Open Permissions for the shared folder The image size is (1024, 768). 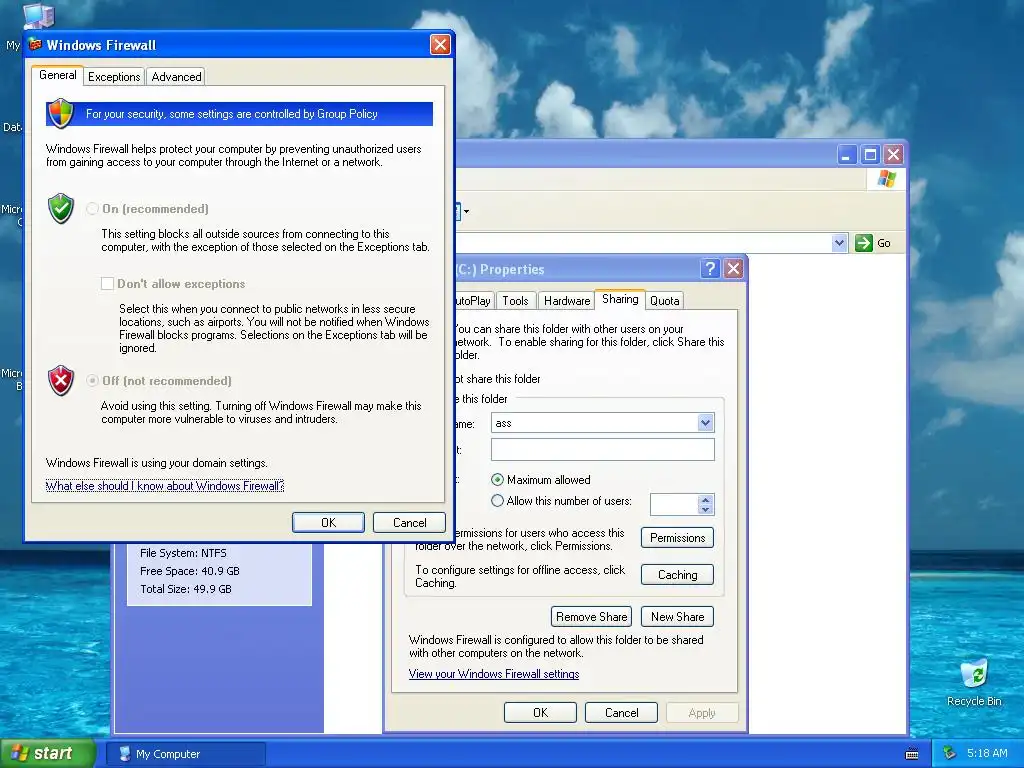coord(677,537)
